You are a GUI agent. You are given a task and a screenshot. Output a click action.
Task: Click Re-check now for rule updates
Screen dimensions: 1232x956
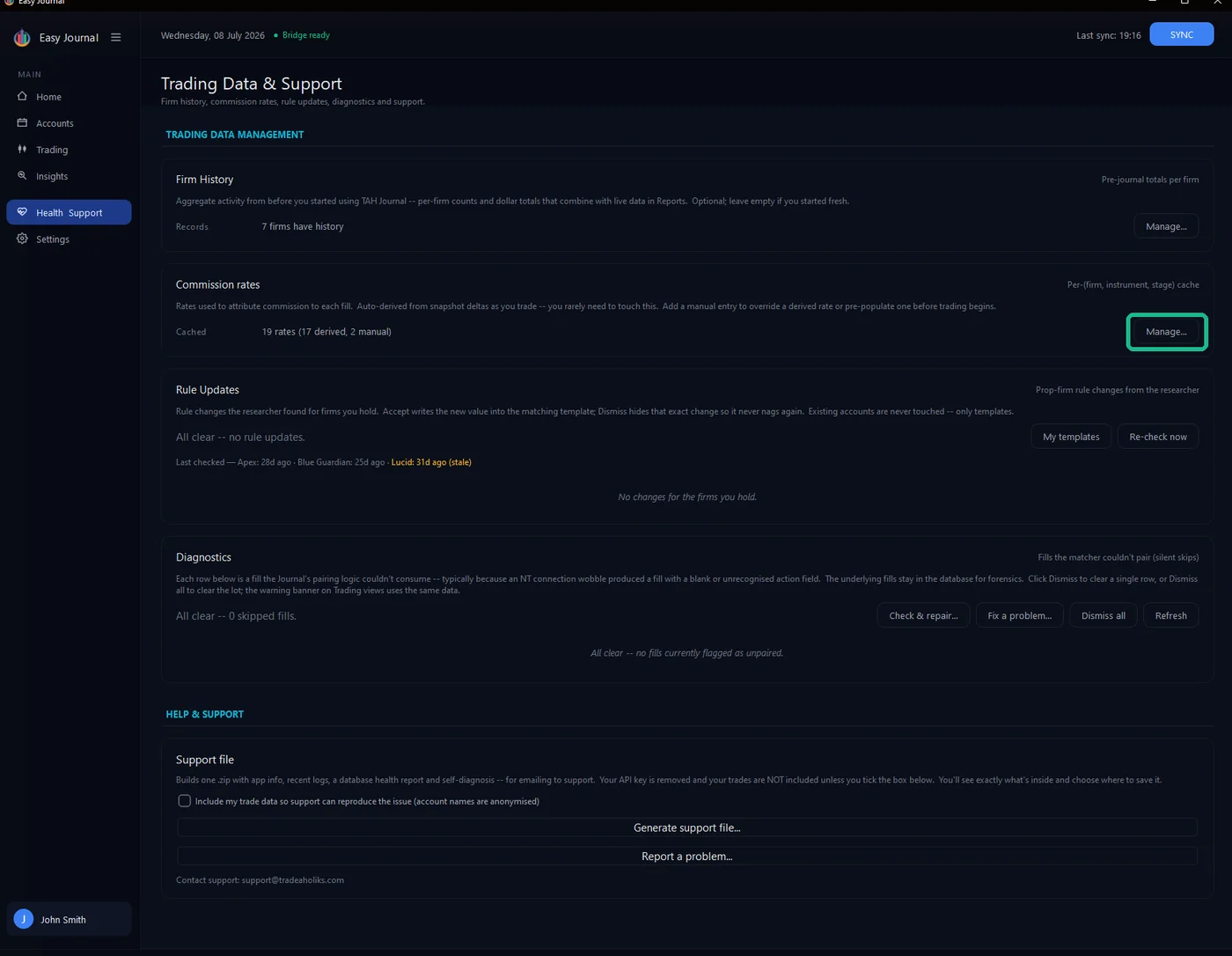point(1158,437)
